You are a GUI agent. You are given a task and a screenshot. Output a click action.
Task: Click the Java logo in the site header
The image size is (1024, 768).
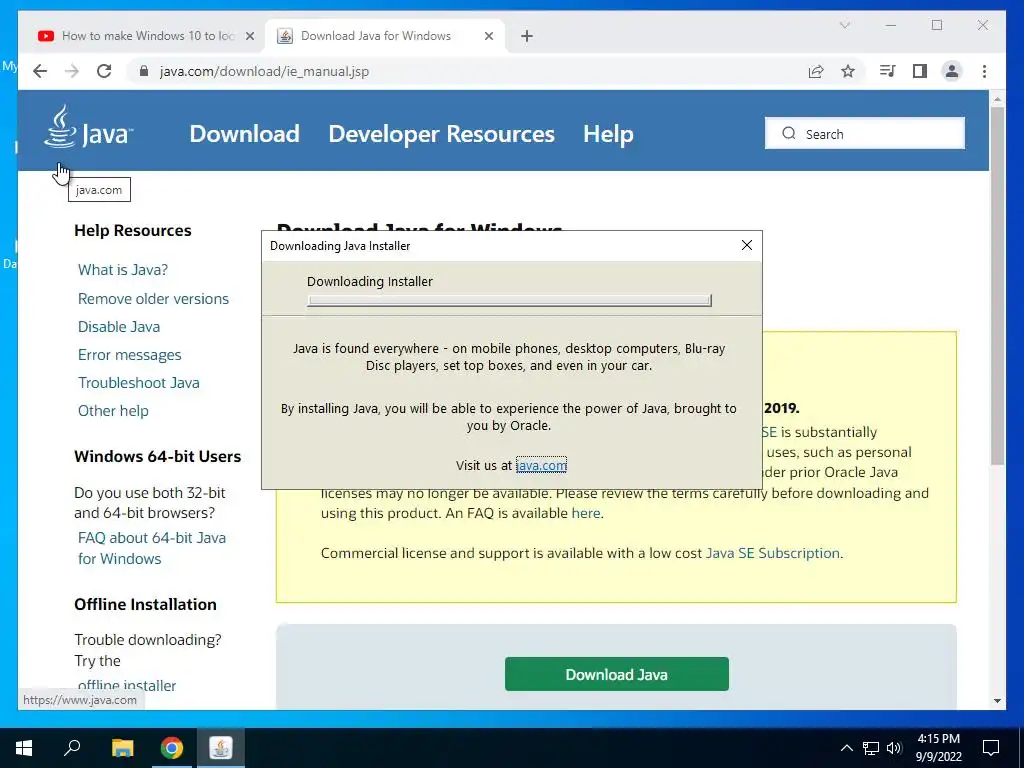89,127
